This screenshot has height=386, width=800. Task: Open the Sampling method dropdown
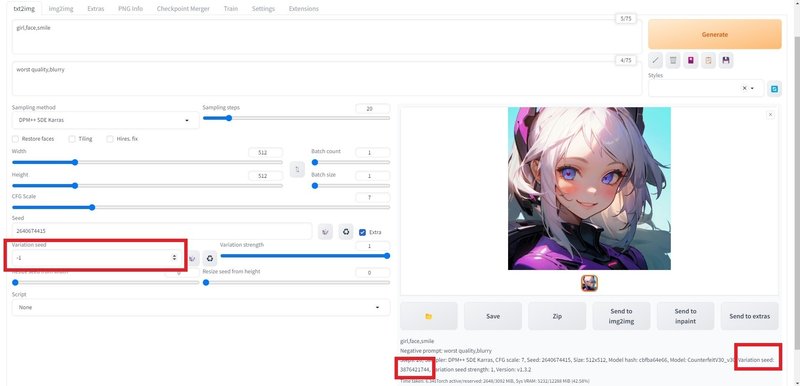tap(105, 120)
